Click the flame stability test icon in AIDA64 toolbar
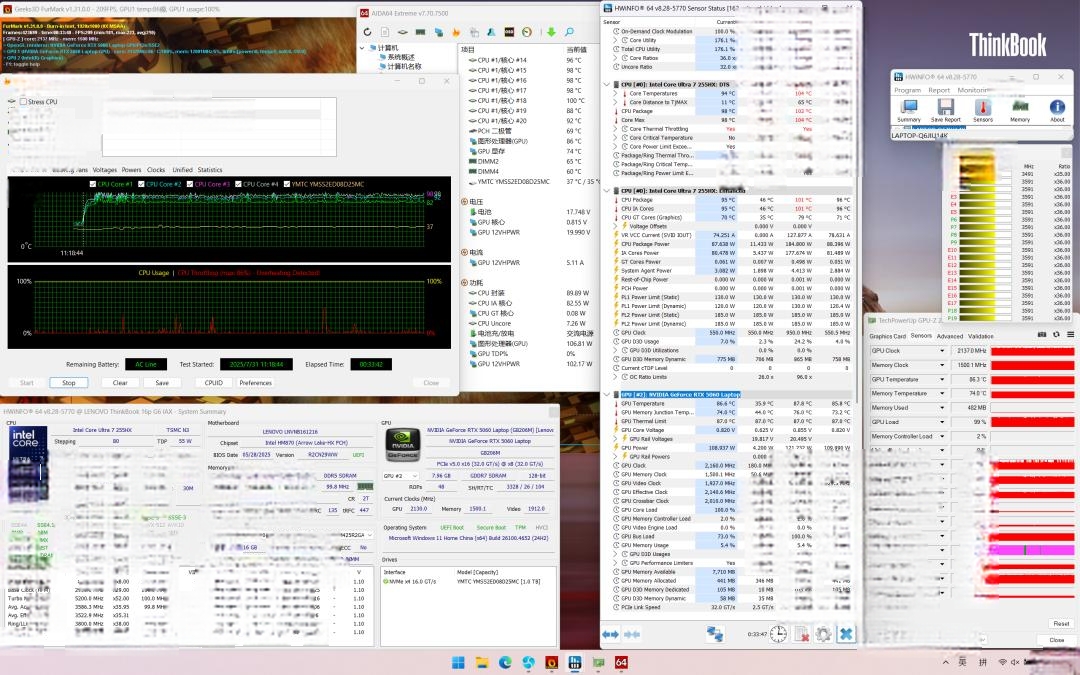This screenshot has height=675, width=1080. (x=456, y=32)
